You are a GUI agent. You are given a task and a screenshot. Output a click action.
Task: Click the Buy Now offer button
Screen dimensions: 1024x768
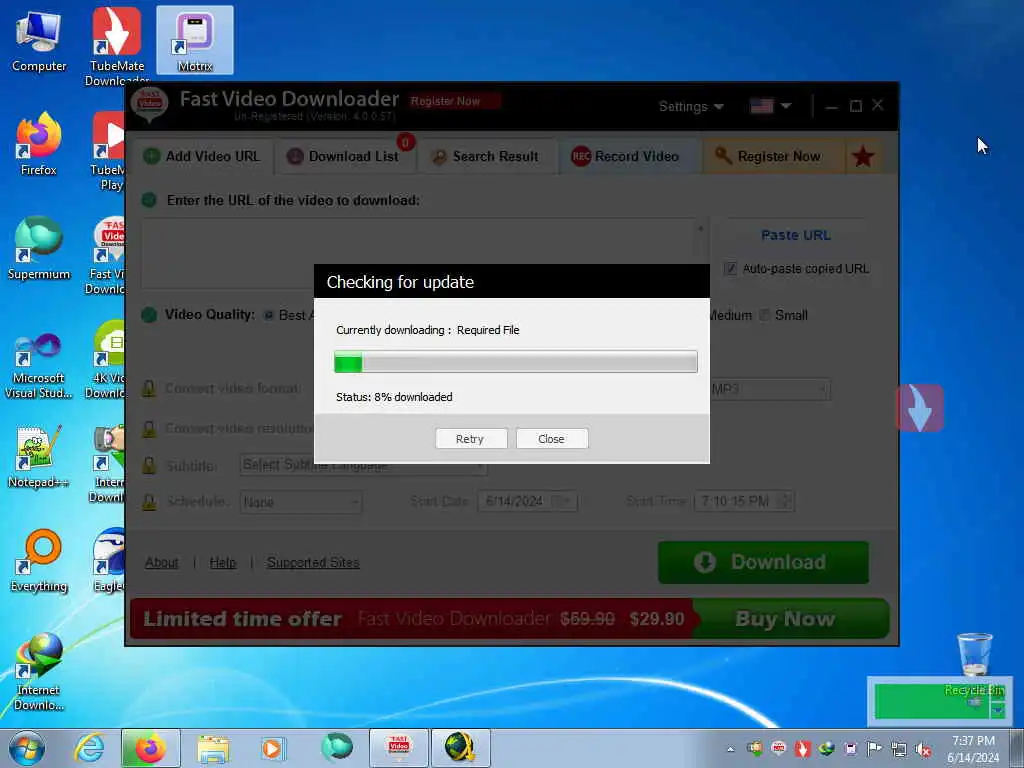(x=790, y=618)
